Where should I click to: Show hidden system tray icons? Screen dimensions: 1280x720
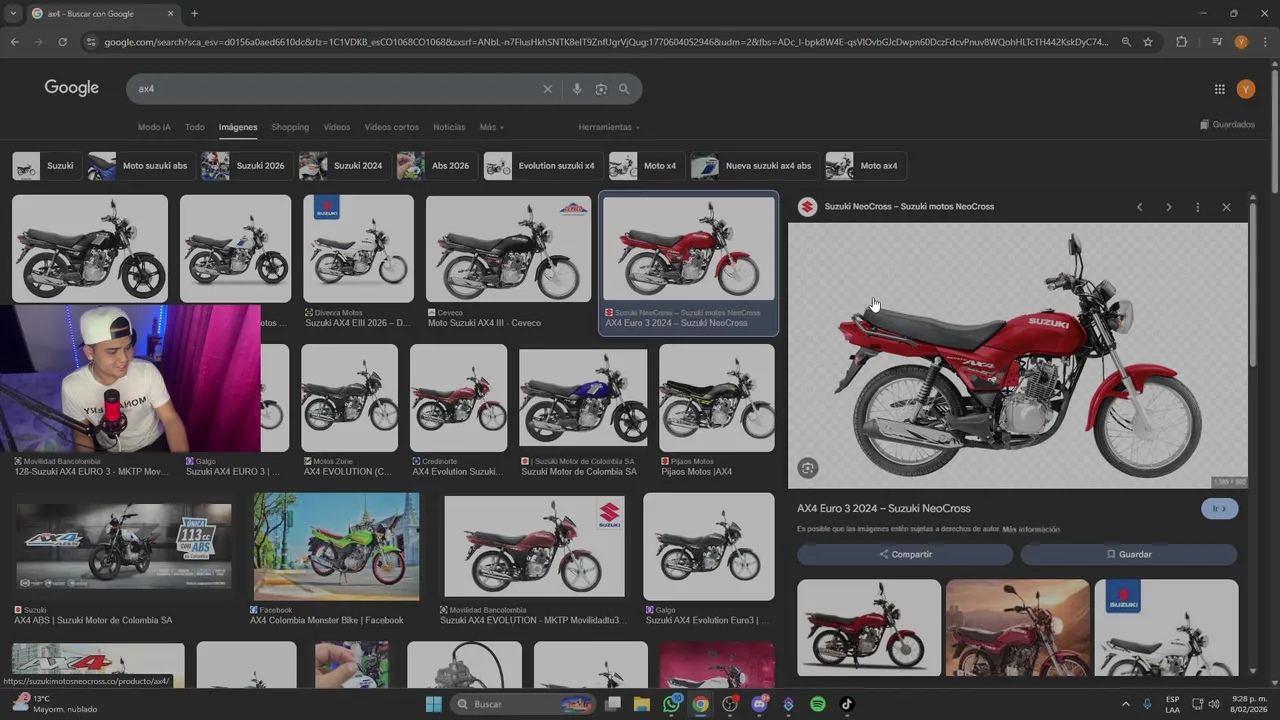tap(1125, 704)
